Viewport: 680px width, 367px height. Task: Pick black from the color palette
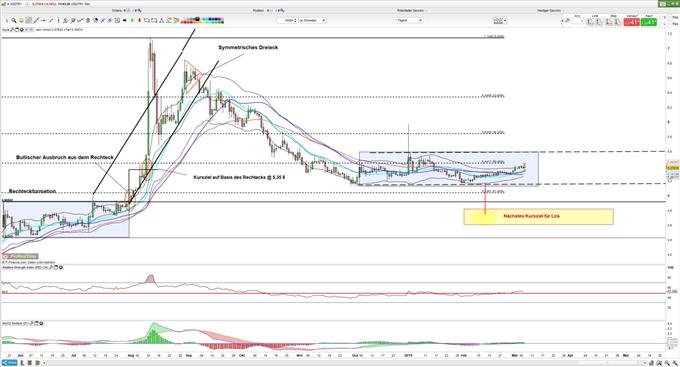click(197, 19)
